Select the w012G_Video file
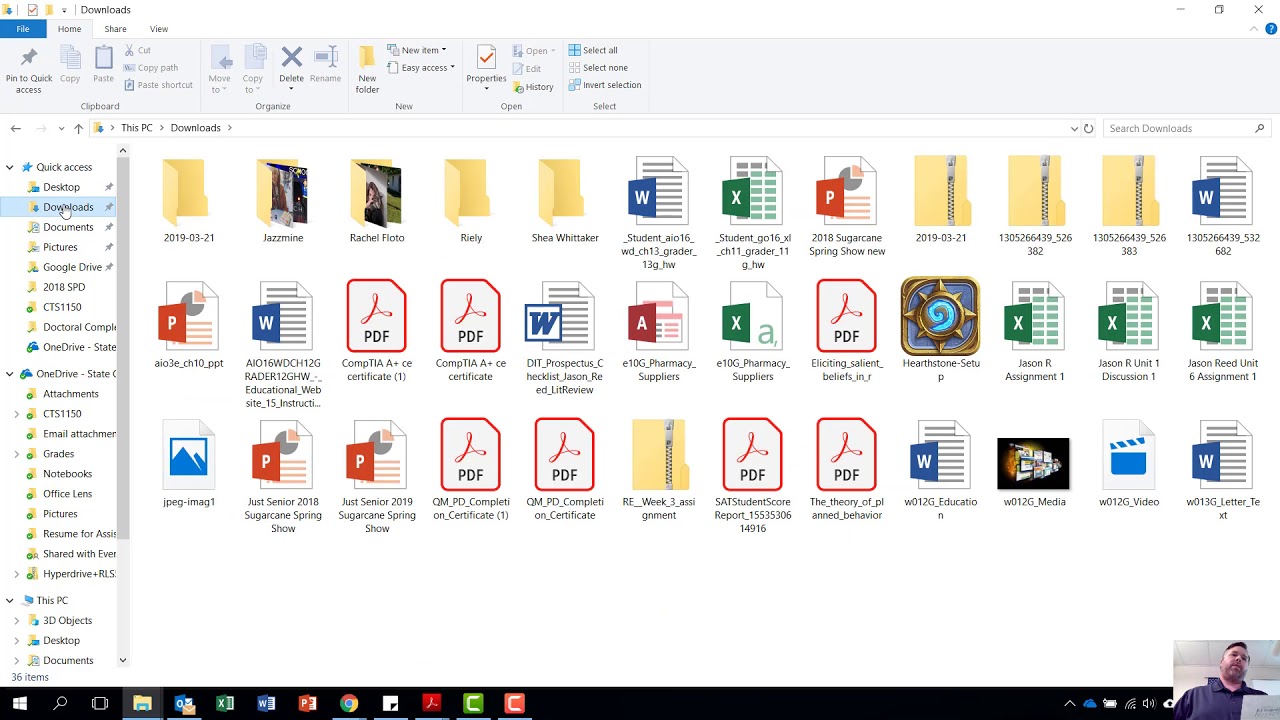This screenshot has width=1280, height=720. click(x=1129, y=465)
